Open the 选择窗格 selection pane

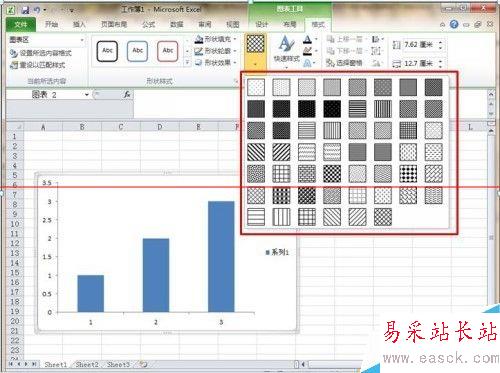(345, 62)
